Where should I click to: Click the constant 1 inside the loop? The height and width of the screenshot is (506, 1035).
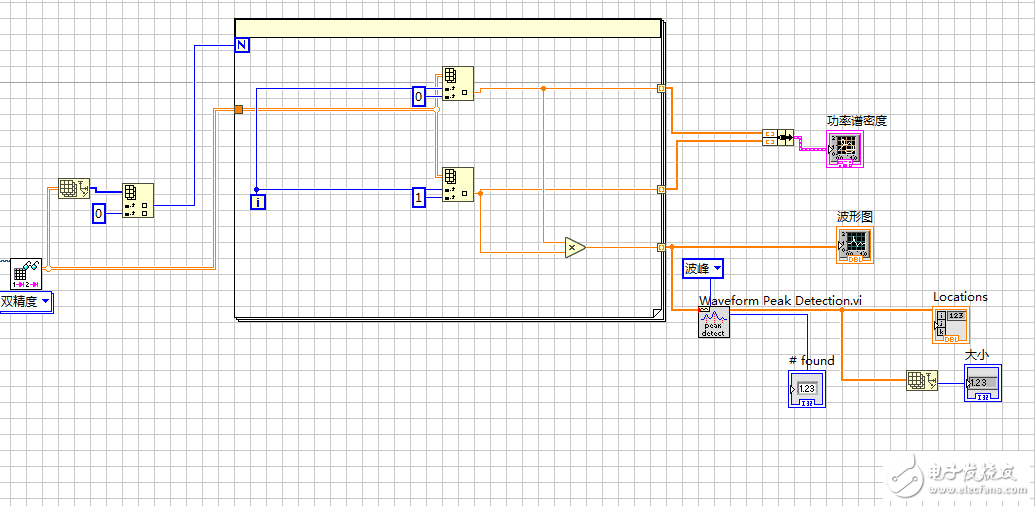pyautogui.click(x=418, y=197)
